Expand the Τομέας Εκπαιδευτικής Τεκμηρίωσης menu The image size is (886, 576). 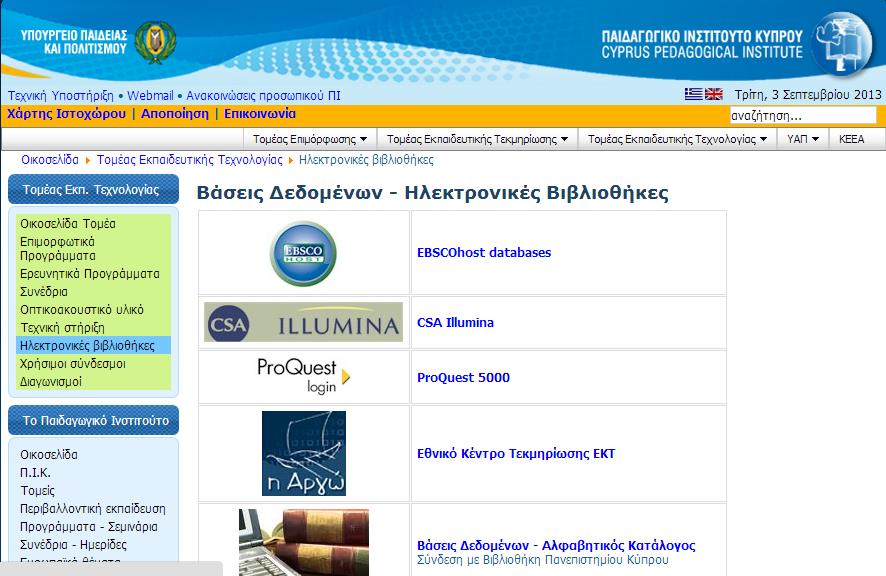point(477,139)
